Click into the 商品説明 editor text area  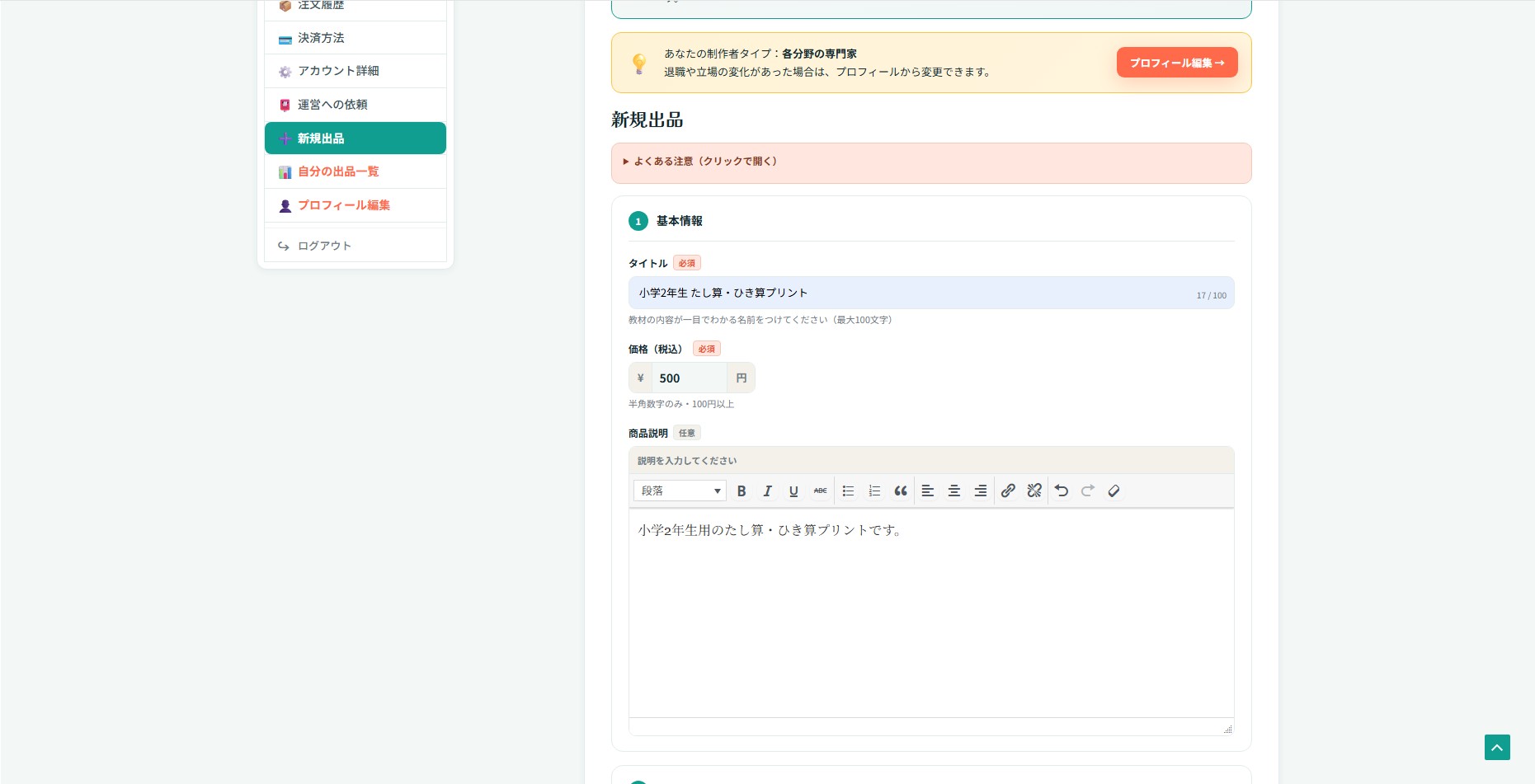pyautogui.click(x=931, y=613)
